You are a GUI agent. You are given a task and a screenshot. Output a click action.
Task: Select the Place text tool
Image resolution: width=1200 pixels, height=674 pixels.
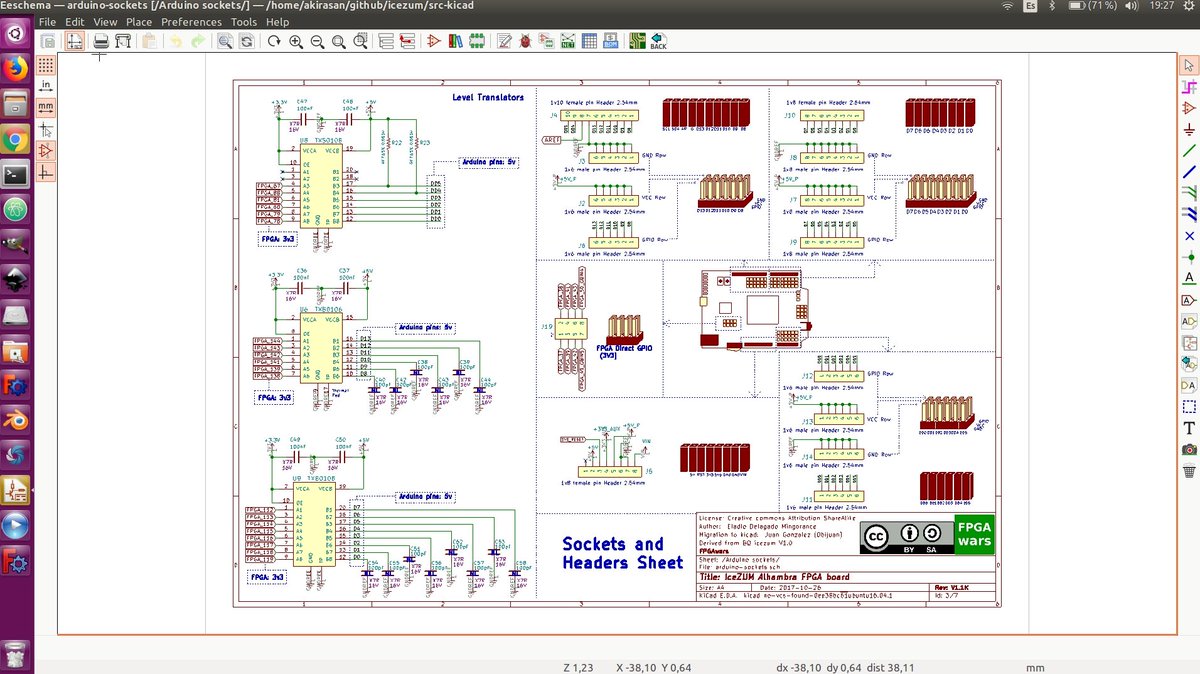pyautogui.click(x=1189, y=428)
